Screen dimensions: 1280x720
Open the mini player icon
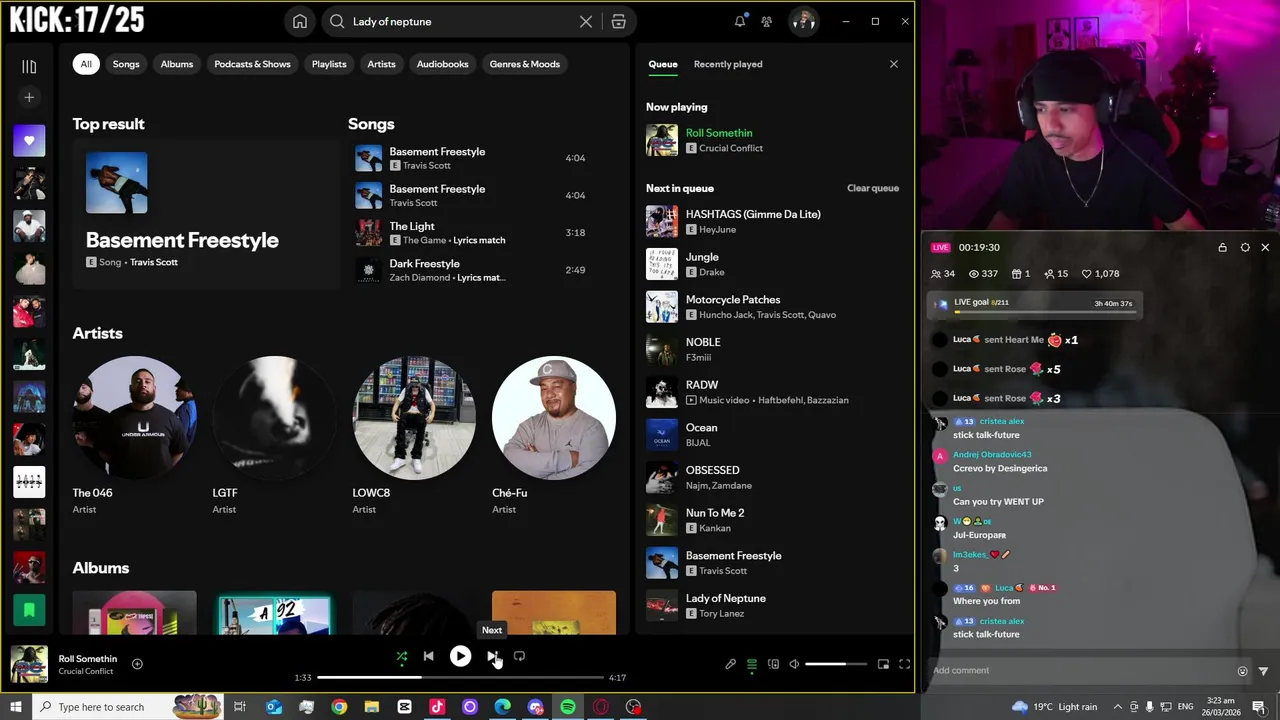click(883, 664)
